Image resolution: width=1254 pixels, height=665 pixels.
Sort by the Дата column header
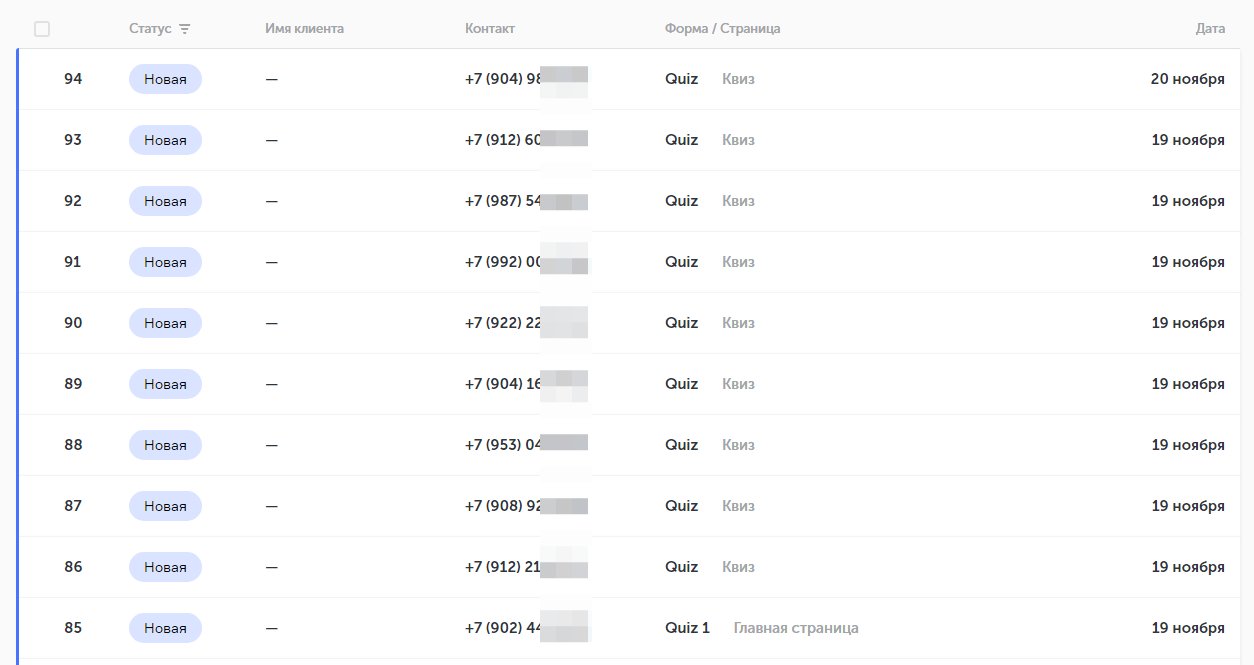(1209, 29)
